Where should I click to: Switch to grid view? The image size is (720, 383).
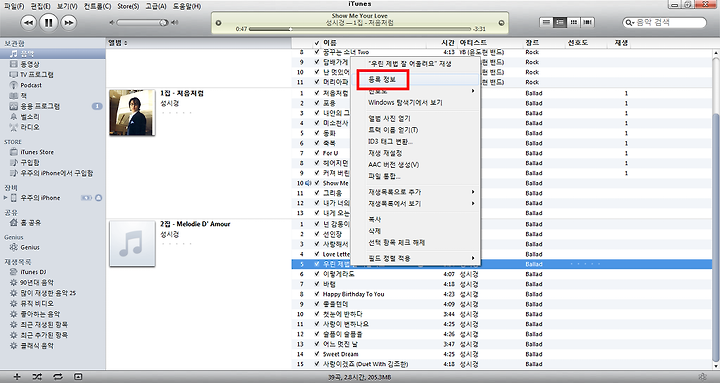coord(574,22)
